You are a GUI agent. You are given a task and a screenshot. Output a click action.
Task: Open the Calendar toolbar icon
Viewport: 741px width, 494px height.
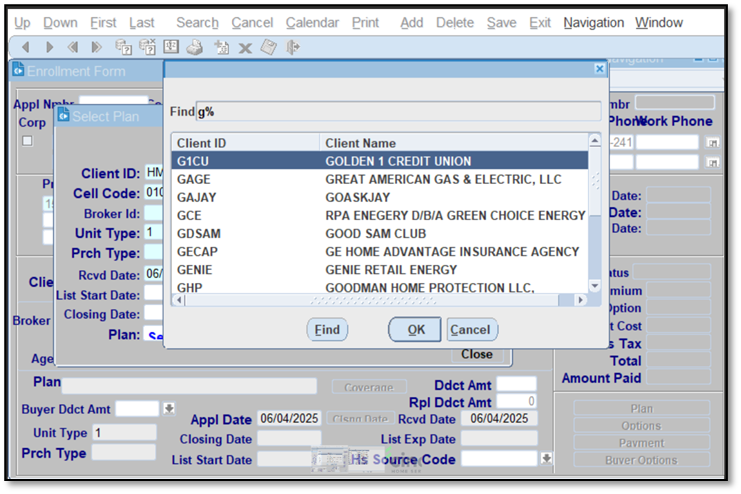(x=171, y=46)
